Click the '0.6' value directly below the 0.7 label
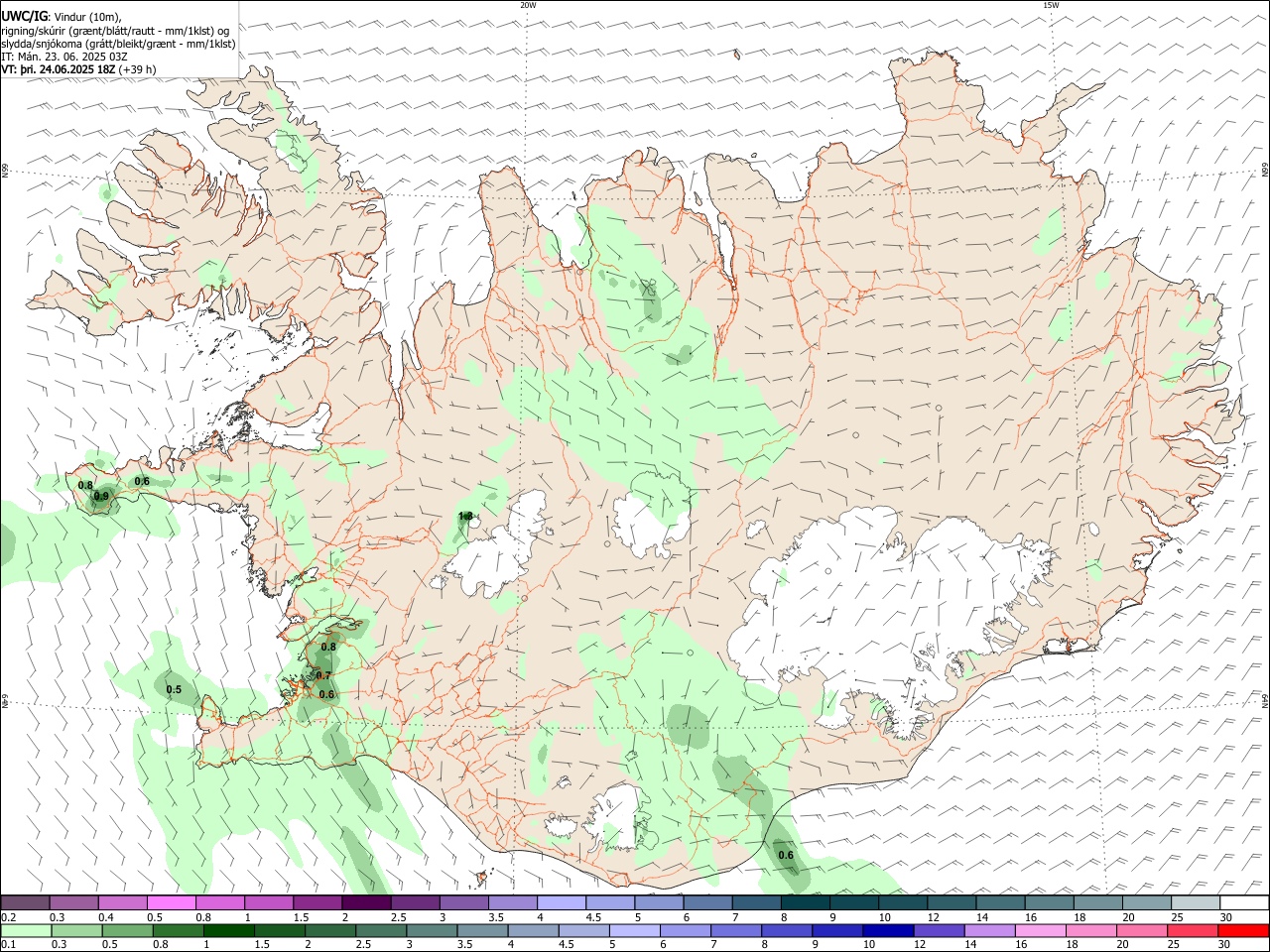The image size is (1270, 952). [326, 695]
